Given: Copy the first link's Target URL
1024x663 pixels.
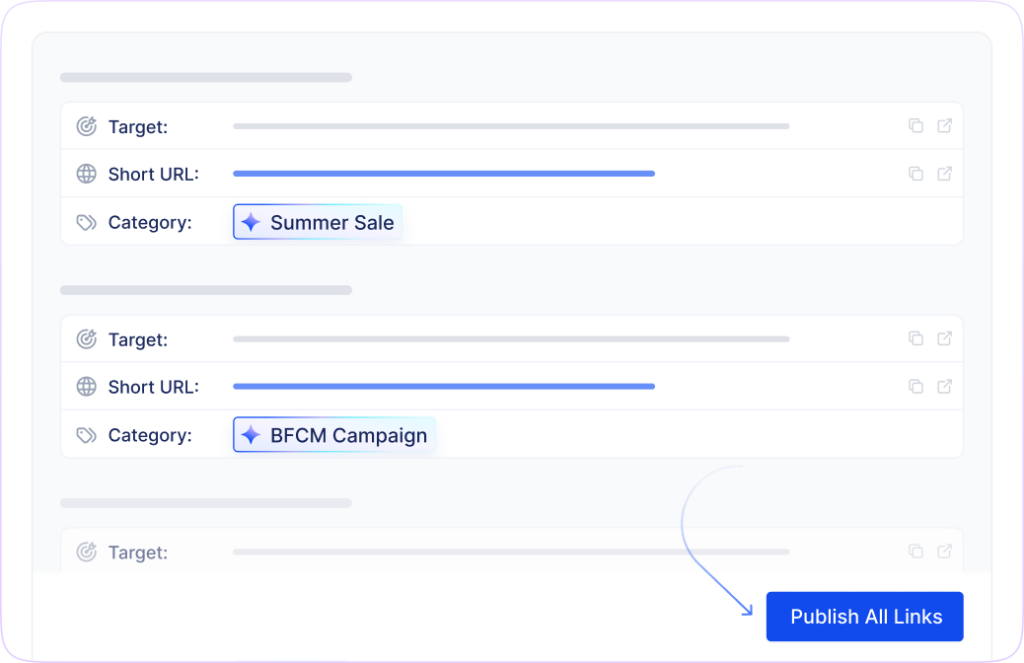Looking at the screenshot, I should (915, 126).
